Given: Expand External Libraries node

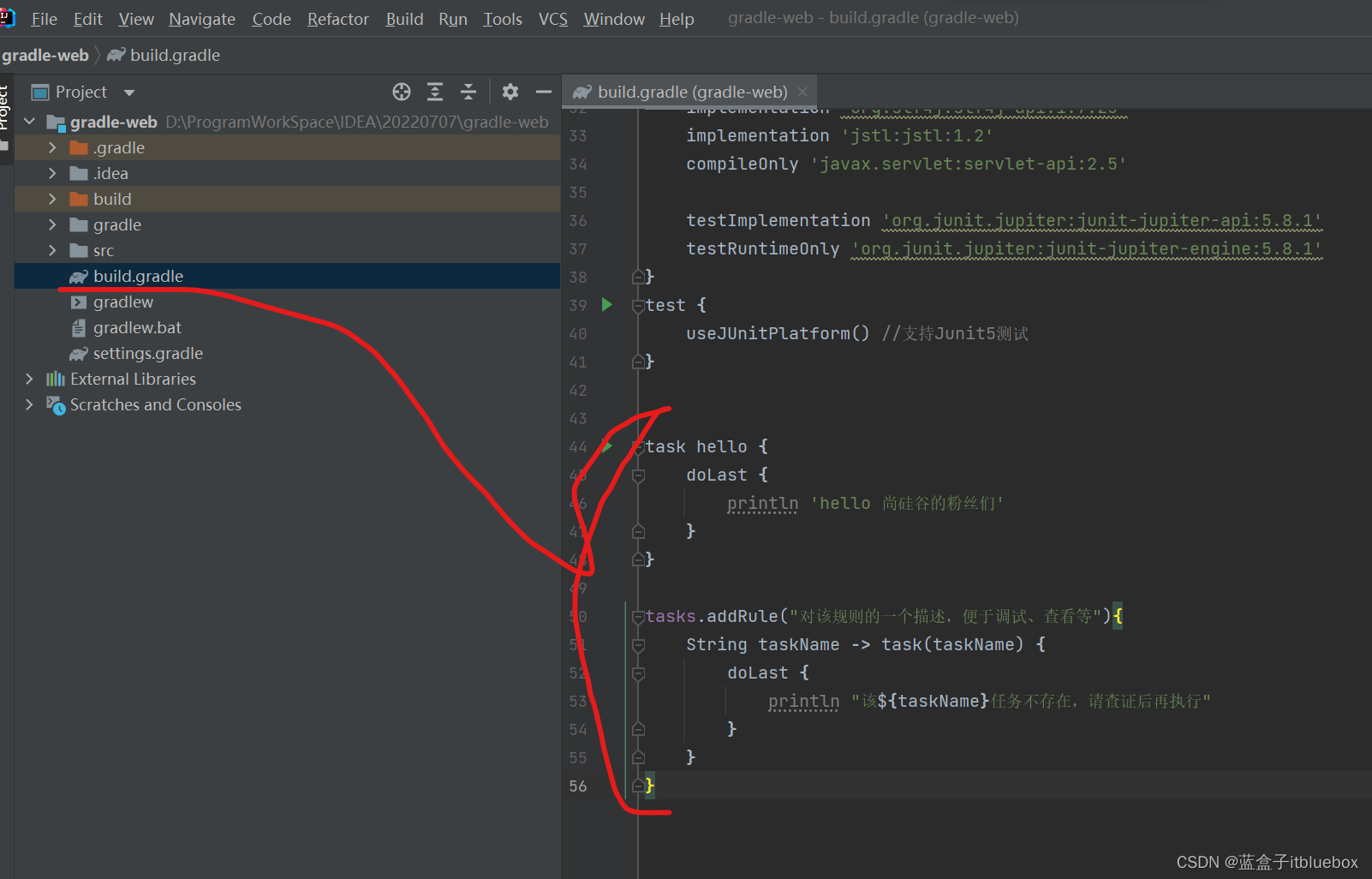Looking at the screenshot, I should click(30, 379).
